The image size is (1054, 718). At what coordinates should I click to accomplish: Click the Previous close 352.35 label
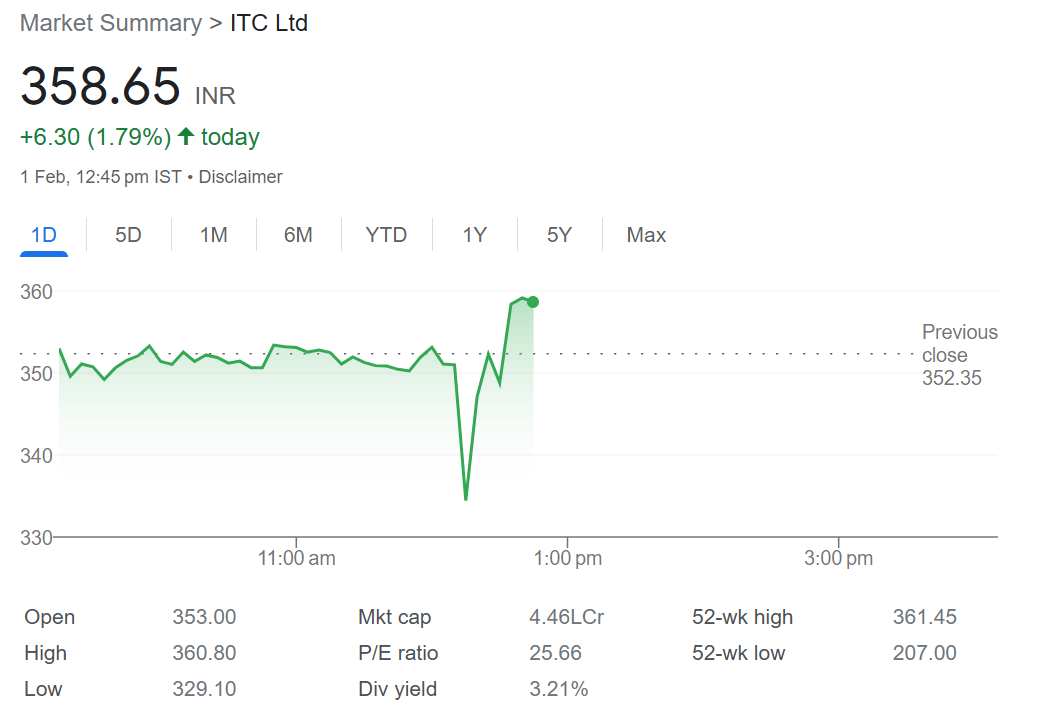click(959, 355)
